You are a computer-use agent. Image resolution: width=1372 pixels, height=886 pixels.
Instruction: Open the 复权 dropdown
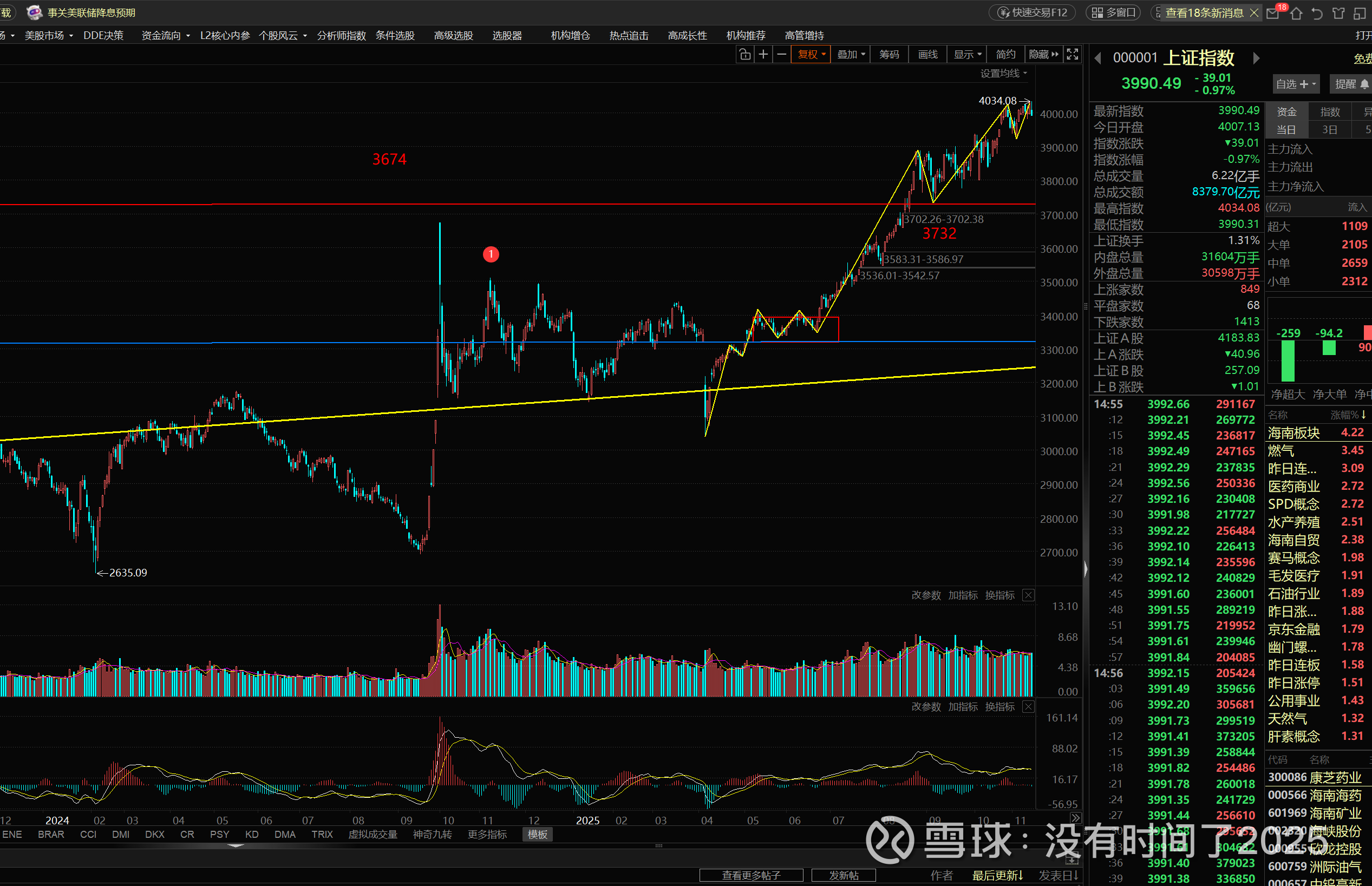(x=811, y=54)
